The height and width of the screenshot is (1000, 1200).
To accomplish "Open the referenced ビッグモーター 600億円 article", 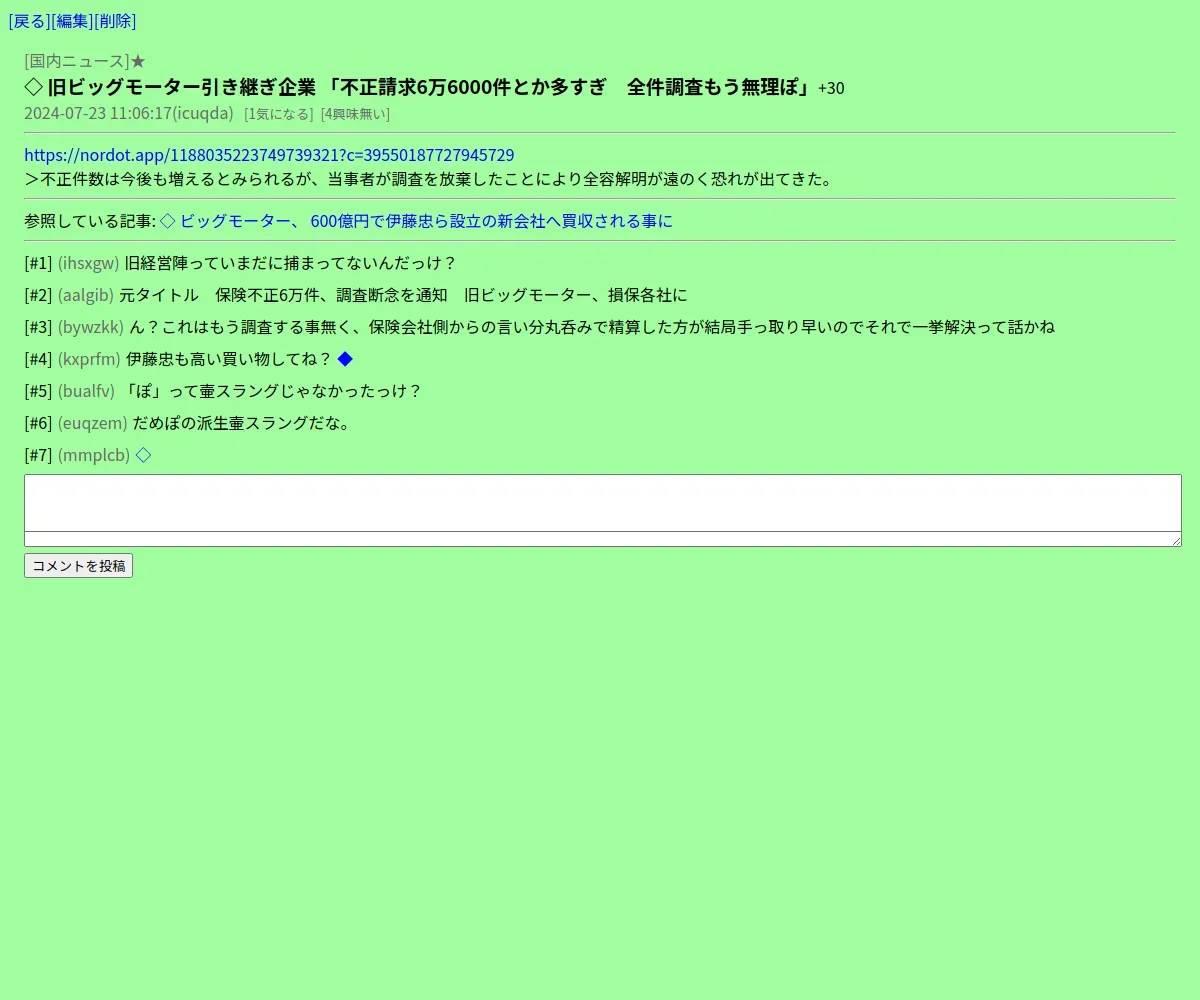I will pyautogui.click(x=416, y=221).
